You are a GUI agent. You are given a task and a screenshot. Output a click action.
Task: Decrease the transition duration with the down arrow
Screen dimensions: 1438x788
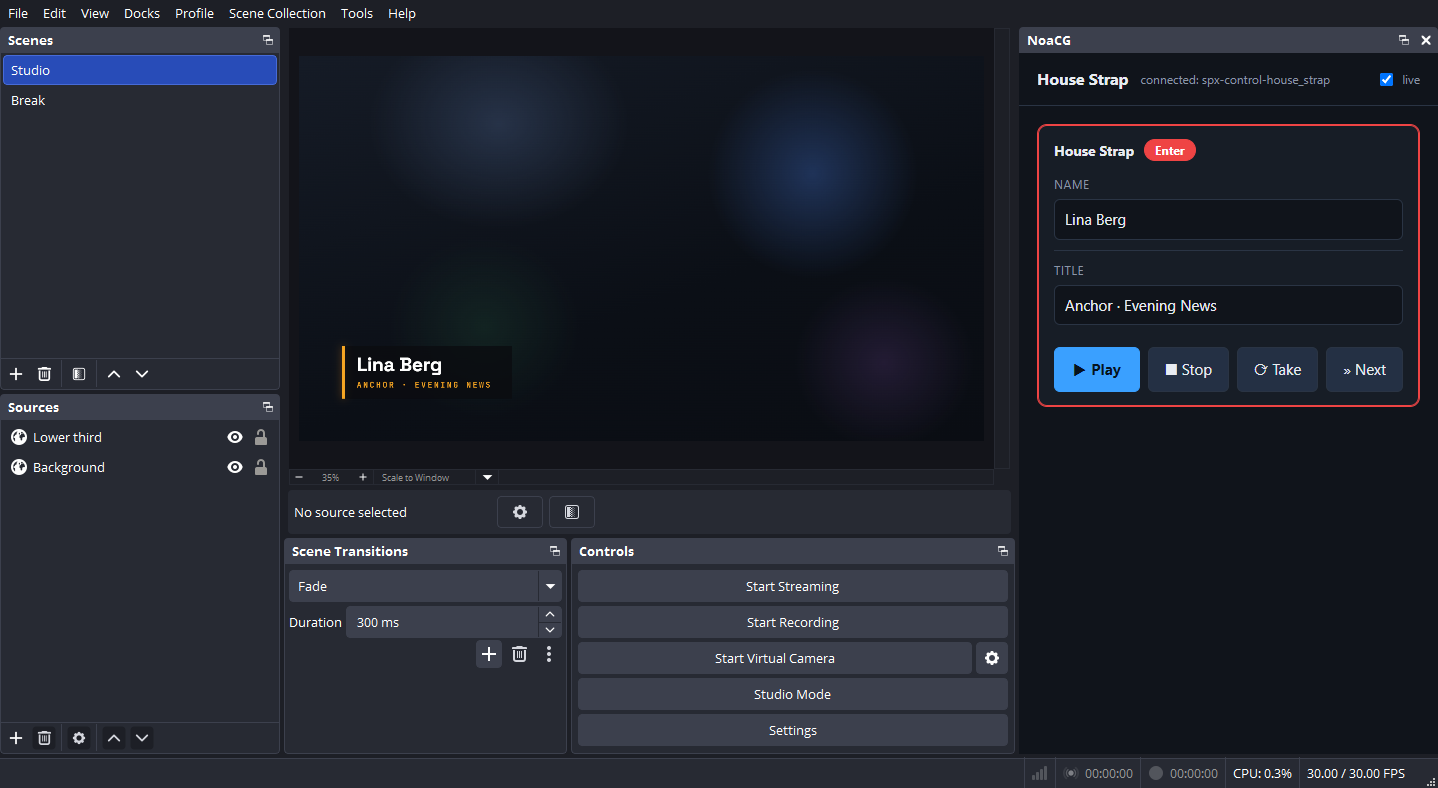[550, 630]
